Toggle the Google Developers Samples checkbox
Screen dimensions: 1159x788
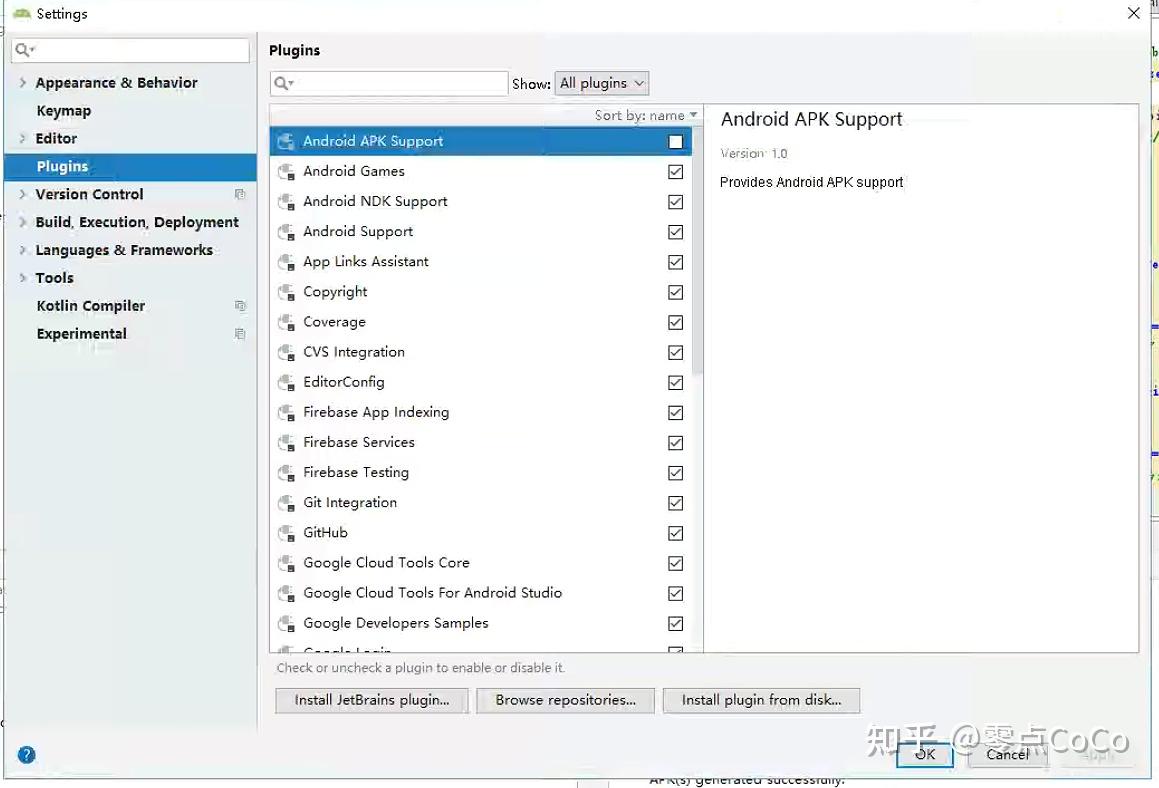[x=676, y=624]
